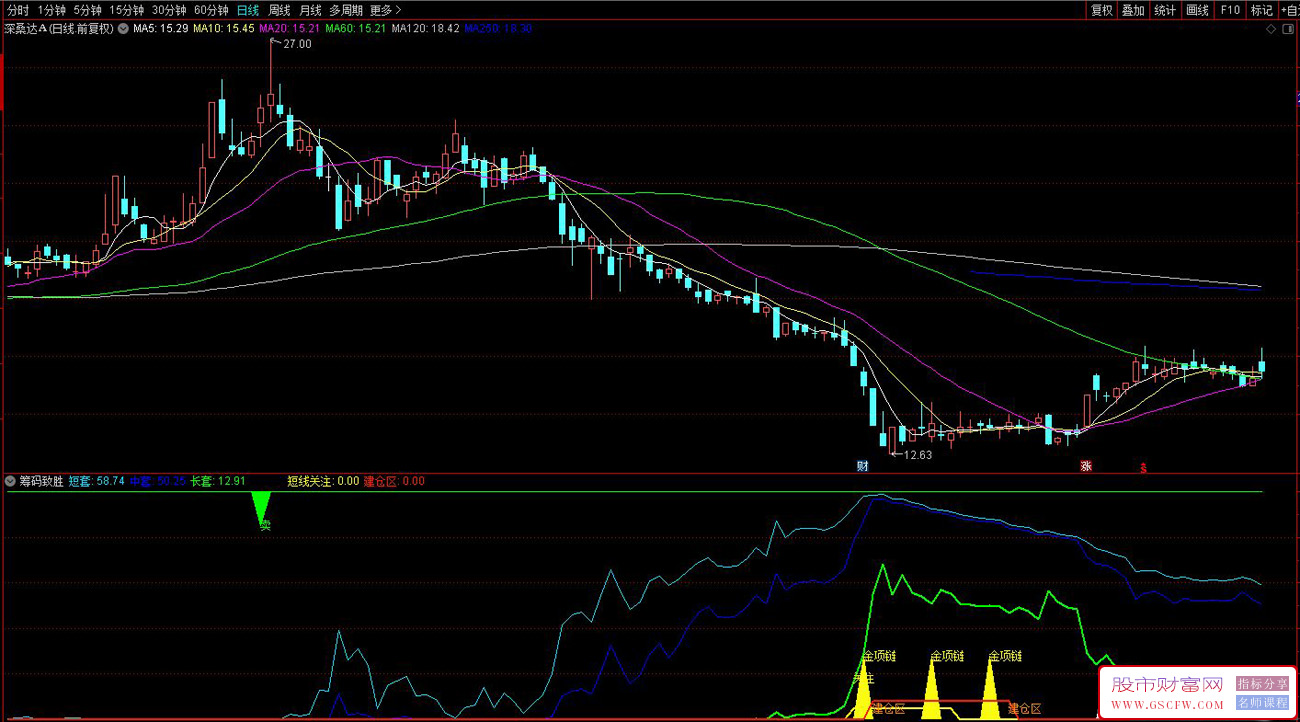Click the 深桑达A (日线 前复权) title

click(x=59, y=29)
